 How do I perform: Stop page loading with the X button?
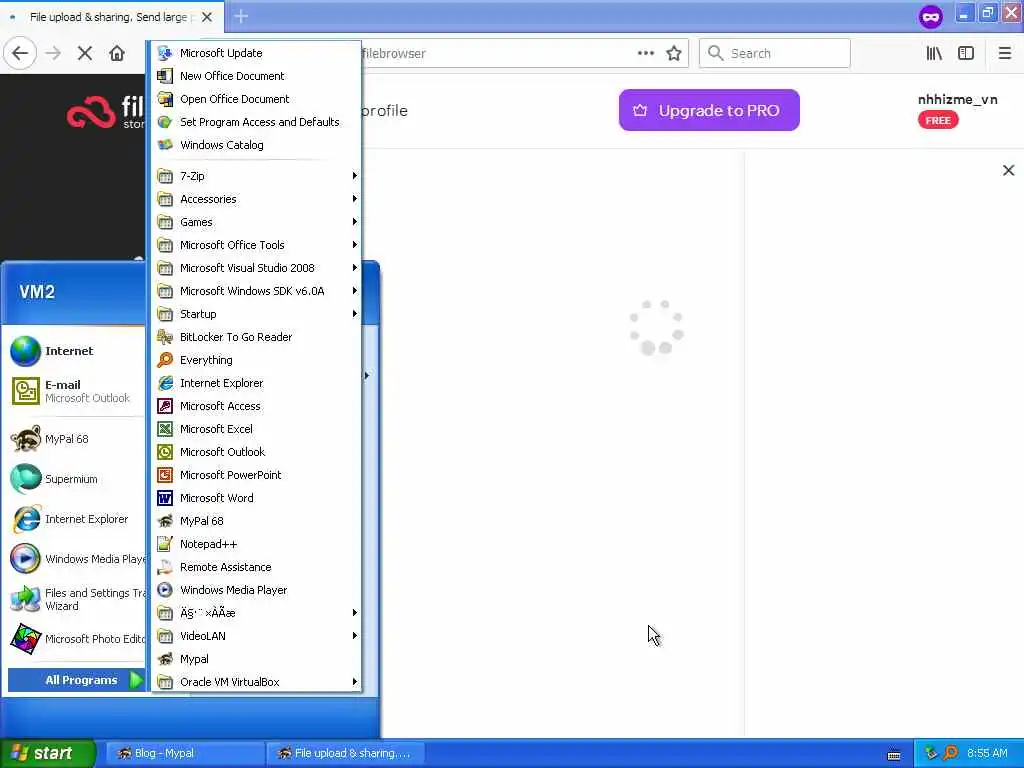click(x=85, y=53)
